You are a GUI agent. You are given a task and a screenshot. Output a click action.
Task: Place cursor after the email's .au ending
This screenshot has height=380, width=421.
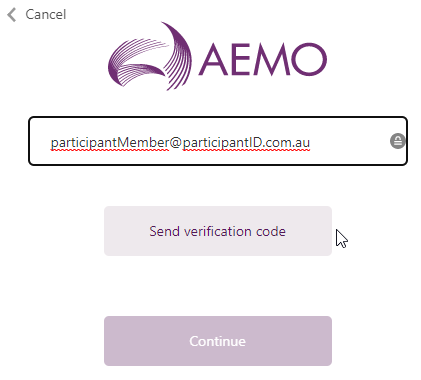click(311, 143)
